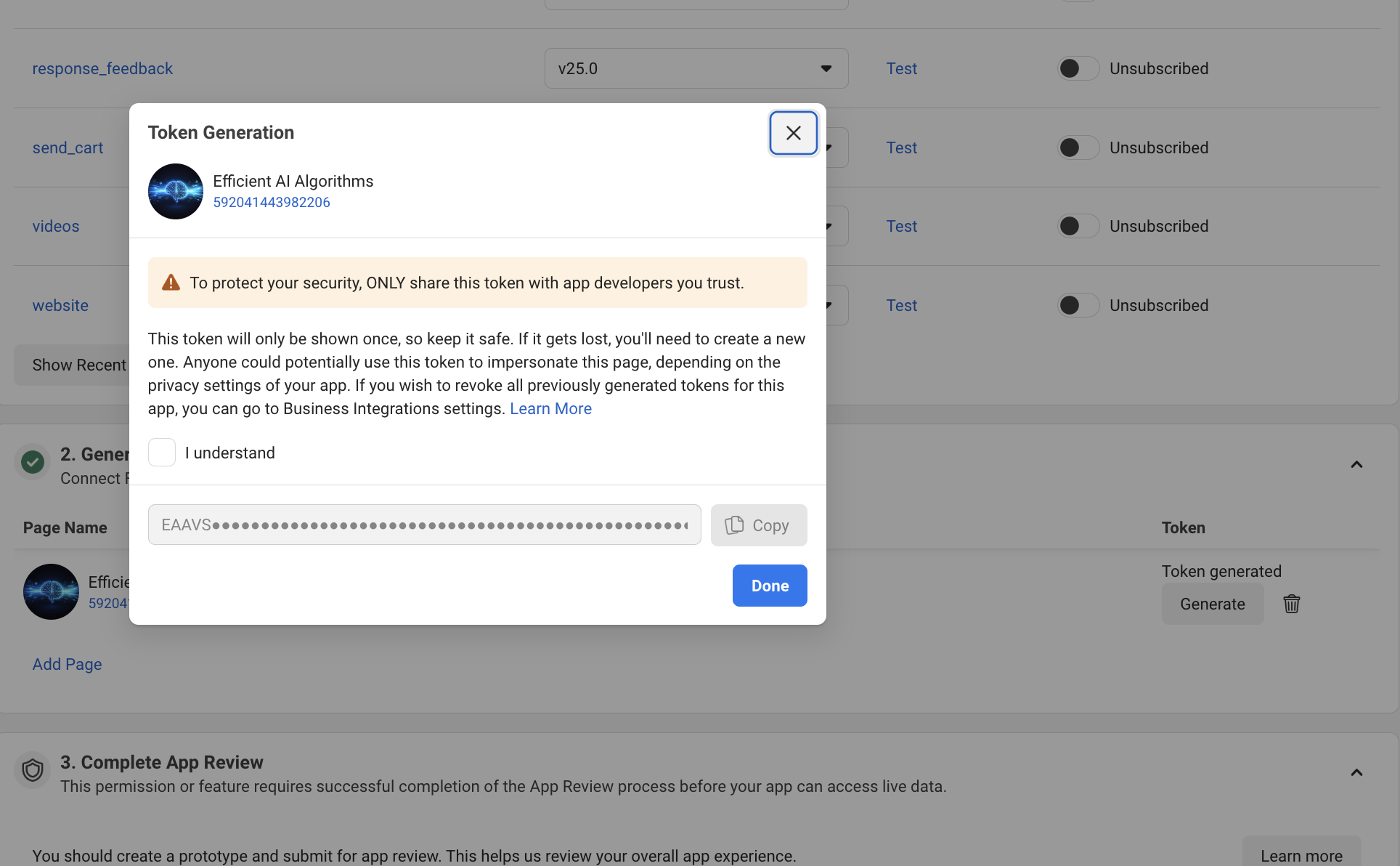This screenshot has width=1400, height=866.
Task: Click the Show Recent button
Action: (x=73, y=365)
